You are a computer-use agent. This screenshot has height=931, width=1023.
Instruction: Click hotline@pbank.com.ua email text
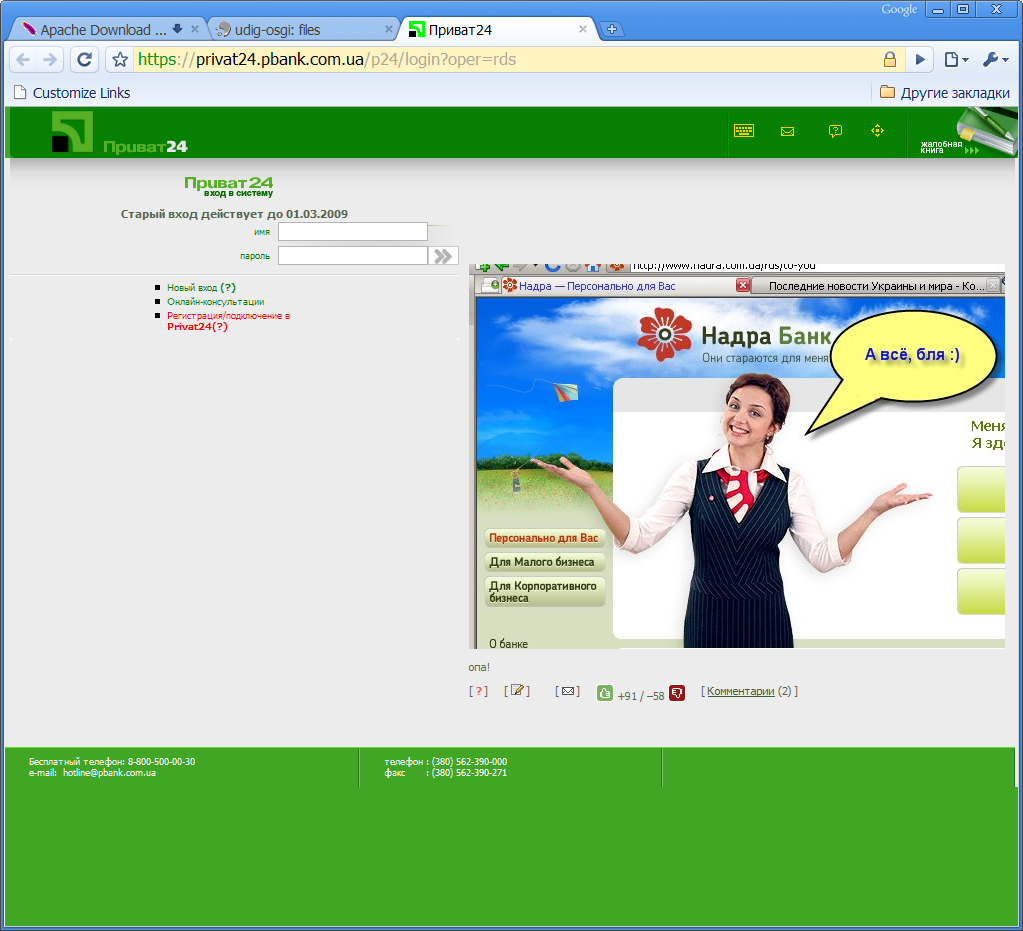(109, 772)
